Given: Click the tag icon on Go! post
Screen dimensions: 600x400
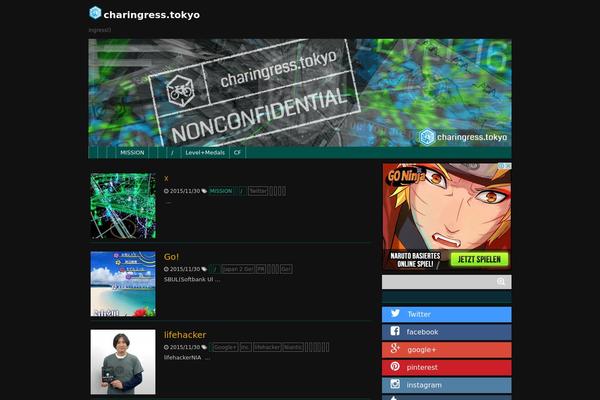Looking at the screenshot, I should 204,269.
